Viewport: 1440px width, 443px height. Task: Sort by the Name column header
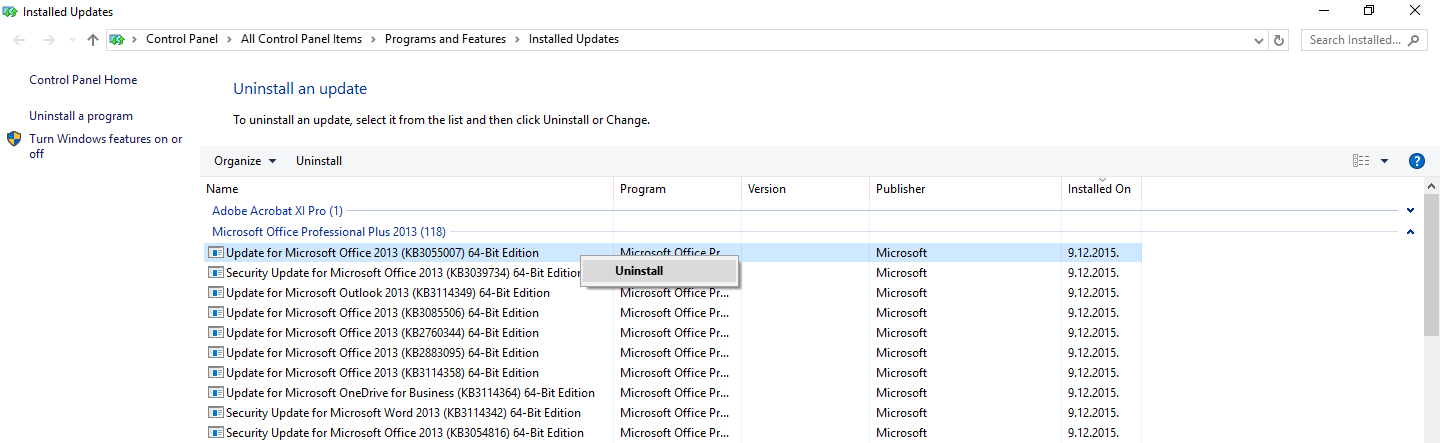(x=409, y=189)
